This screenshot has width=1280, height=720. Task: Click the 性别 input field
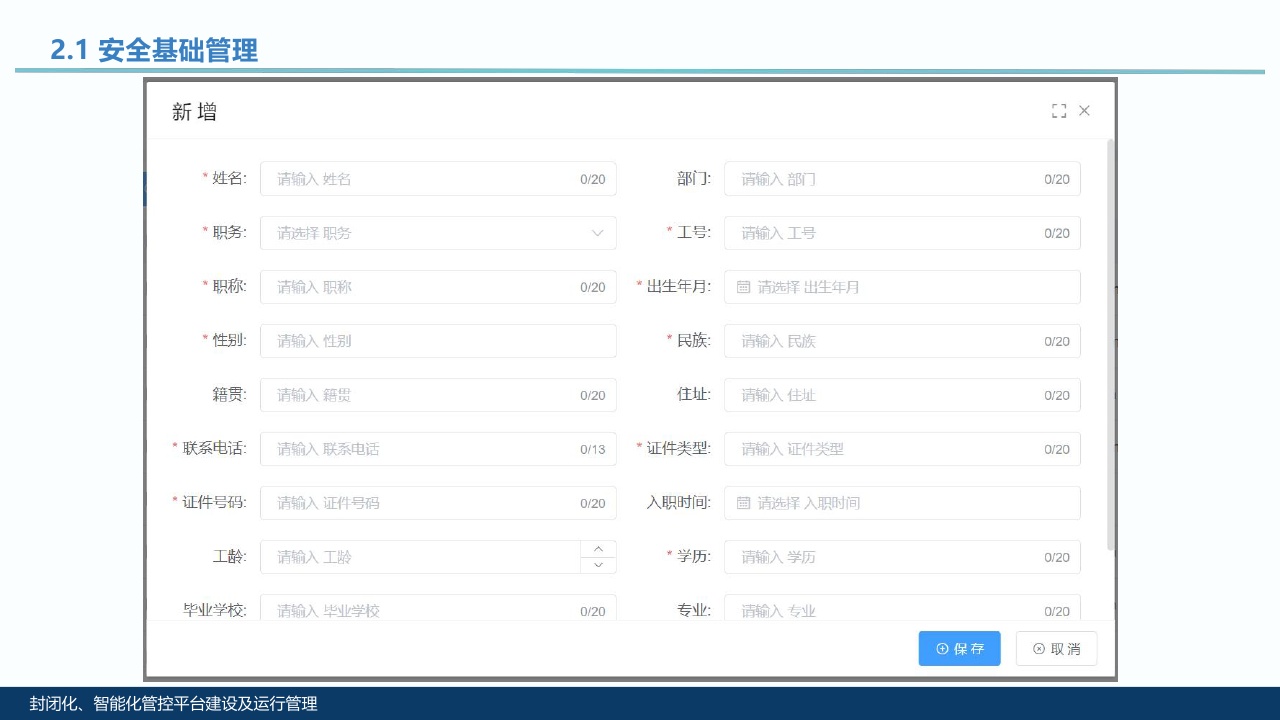pyautogui.click(x=438, y=341)
